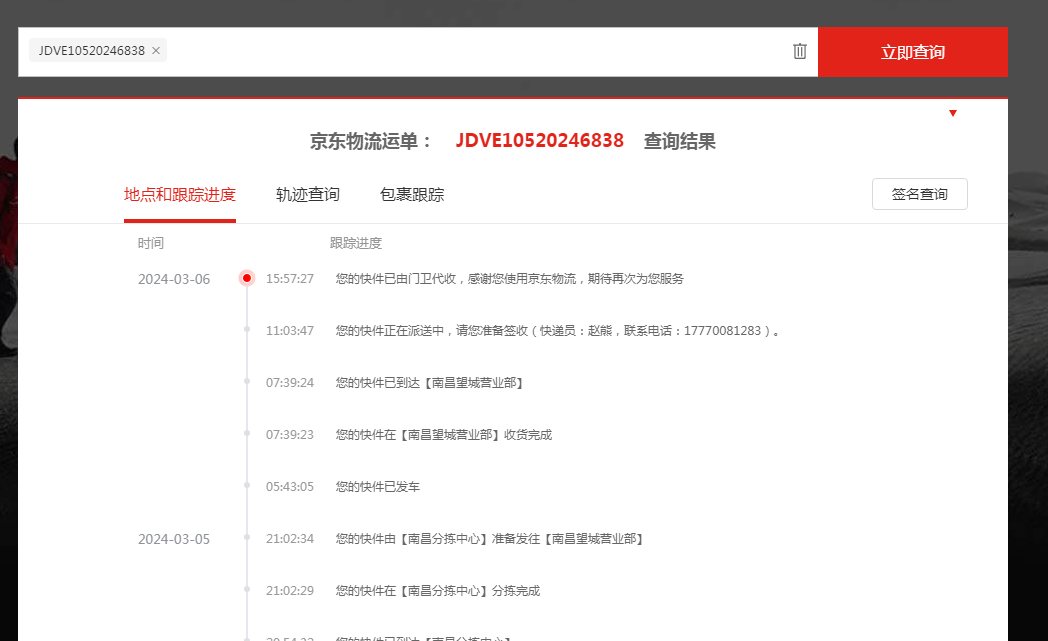Click the date 2024-03-05
1048x641 pixels.
(x=174, y=539)
